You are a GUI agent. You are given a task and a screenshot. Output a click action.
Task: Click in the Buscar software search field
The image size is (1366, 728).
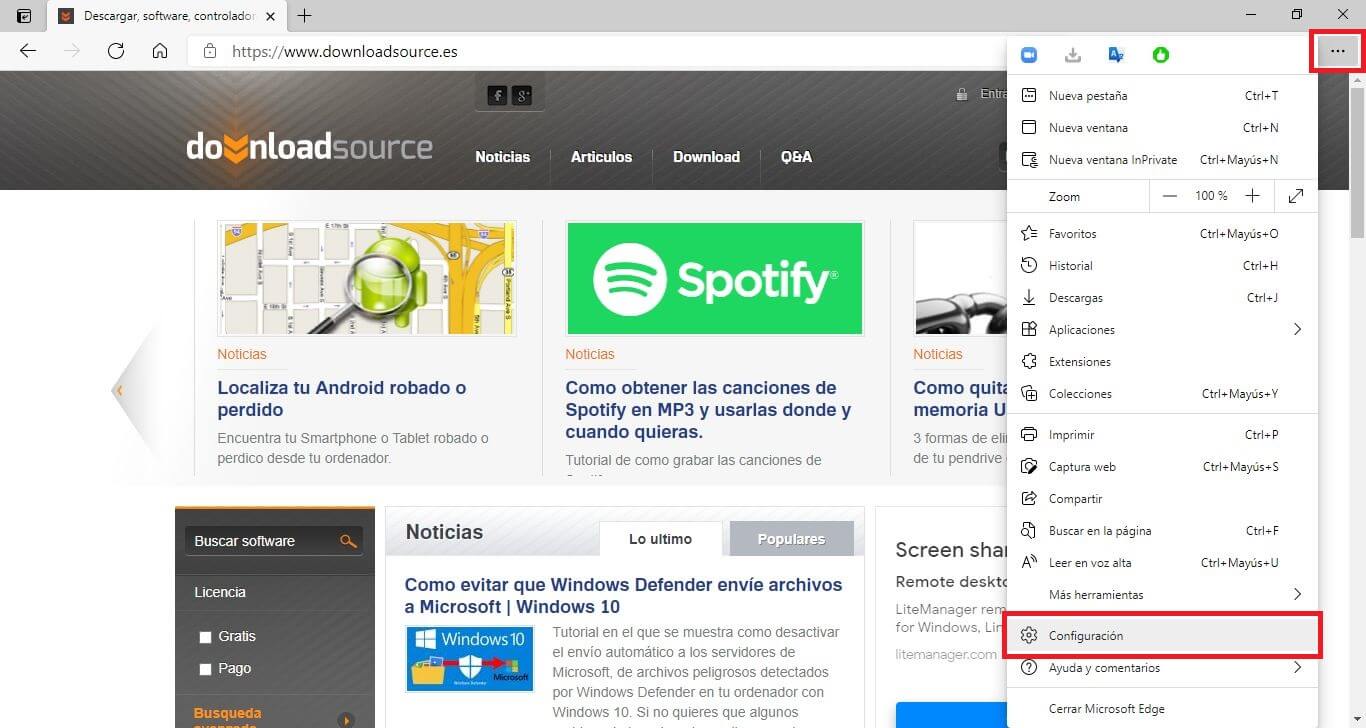click(x=264, y=541)
